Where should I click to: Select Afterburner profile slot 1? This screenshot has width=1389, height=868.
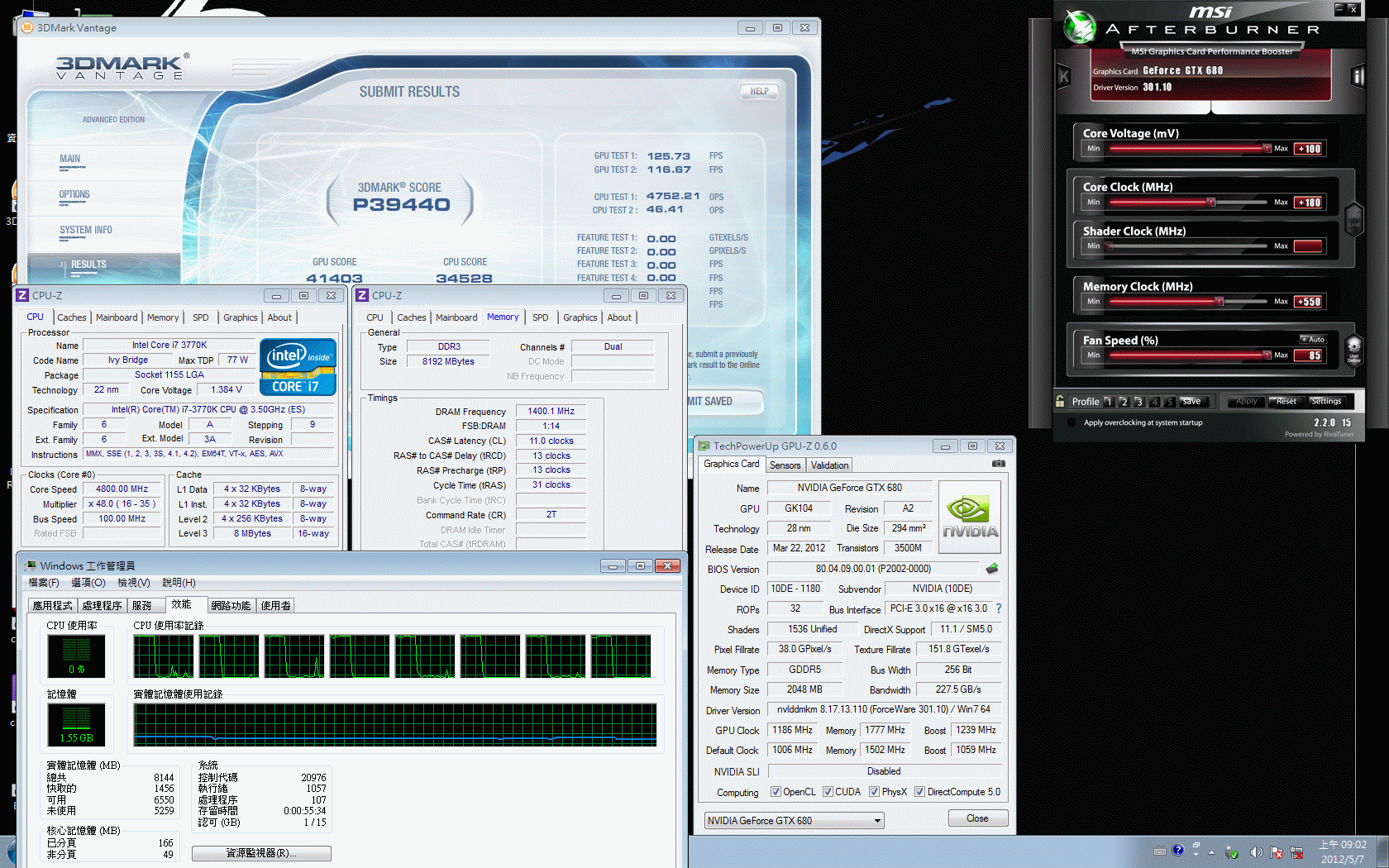coord(1109,402)
